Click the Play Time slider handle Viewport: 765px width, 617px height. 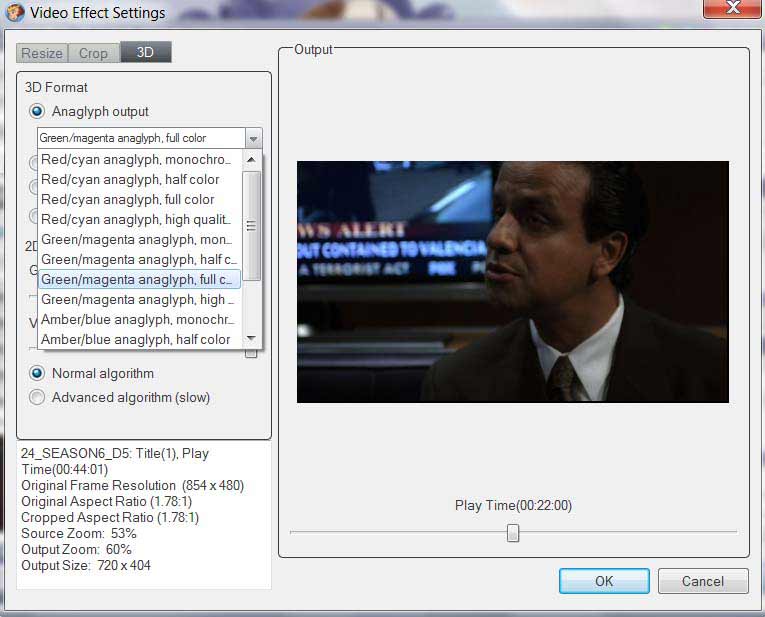[513, 533]
